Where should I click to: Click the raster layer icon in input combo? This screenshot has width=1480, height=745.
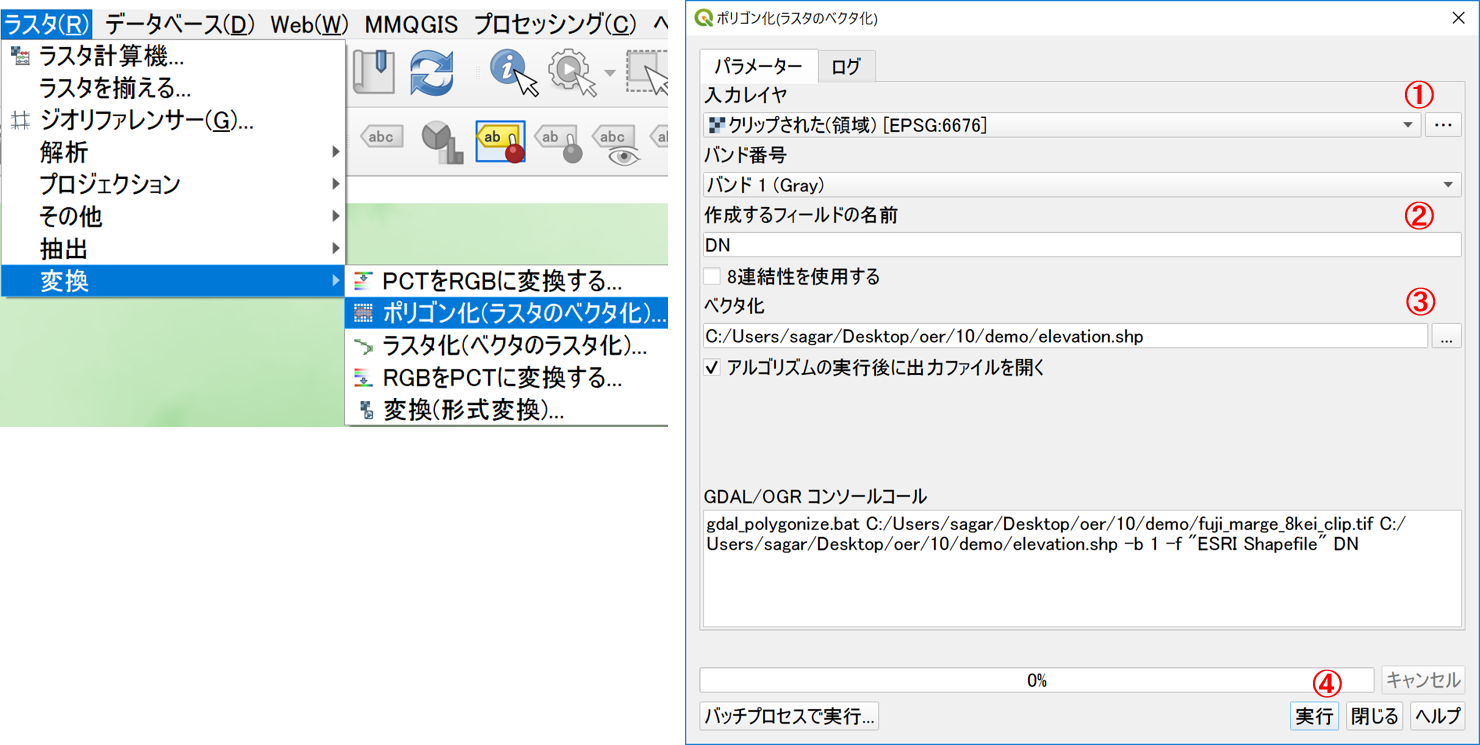[716, 125]
